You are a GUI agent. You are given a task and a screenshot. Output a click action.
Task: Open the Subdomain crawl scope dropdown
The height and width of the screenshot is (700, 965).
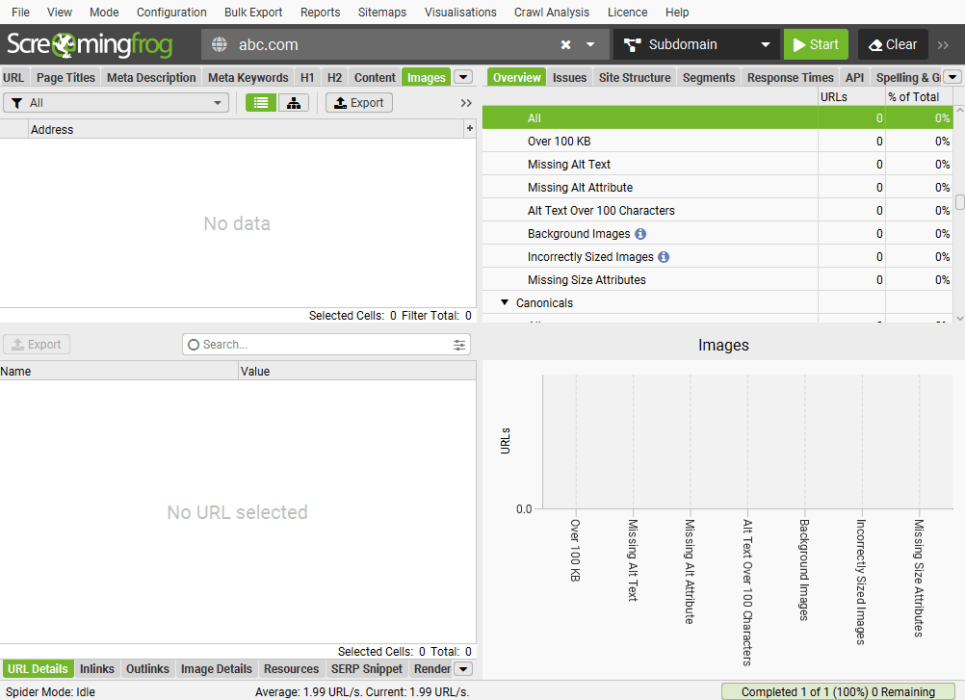[765, 44]
